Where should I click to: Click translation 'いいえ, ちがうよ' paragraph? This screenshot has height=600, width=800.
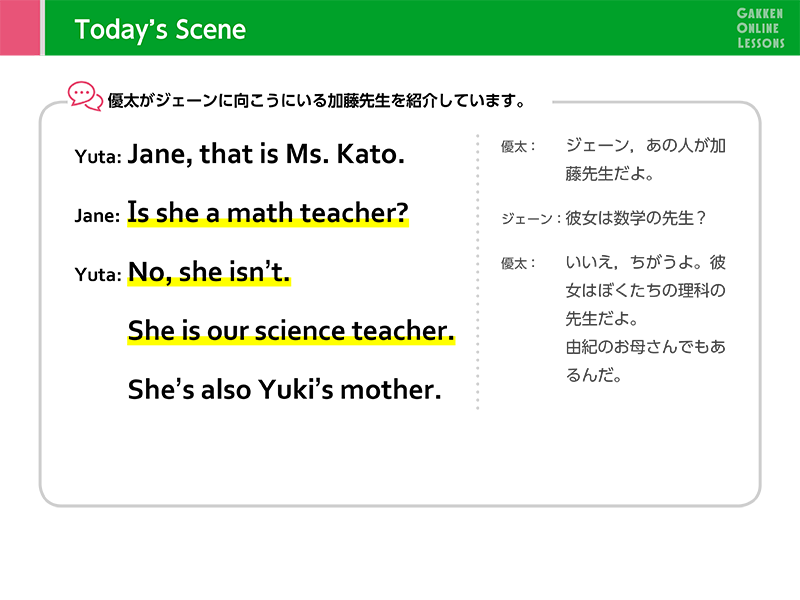click(x=645, y=290)
